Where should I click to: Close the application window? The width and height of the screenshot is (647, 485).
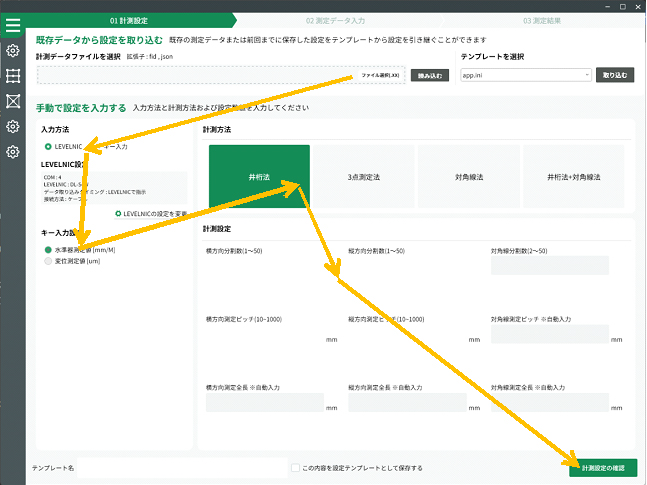tap(638, 7)
